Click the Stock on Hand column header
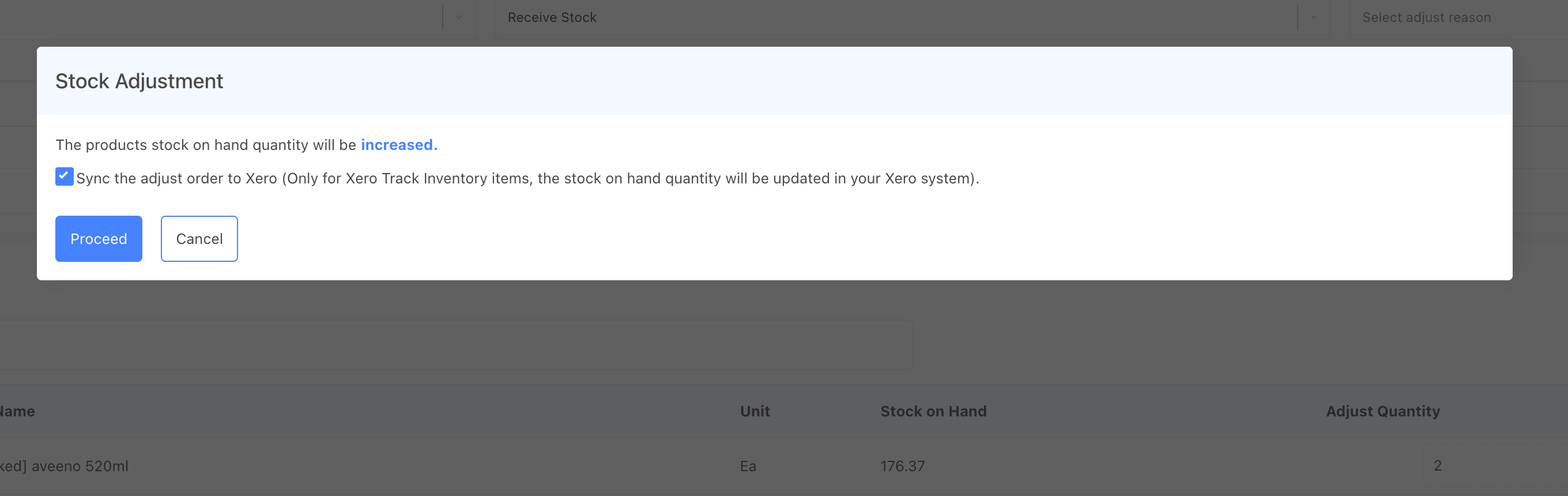The height and width of the screenshot is (496, 1568). click(933, 411)
